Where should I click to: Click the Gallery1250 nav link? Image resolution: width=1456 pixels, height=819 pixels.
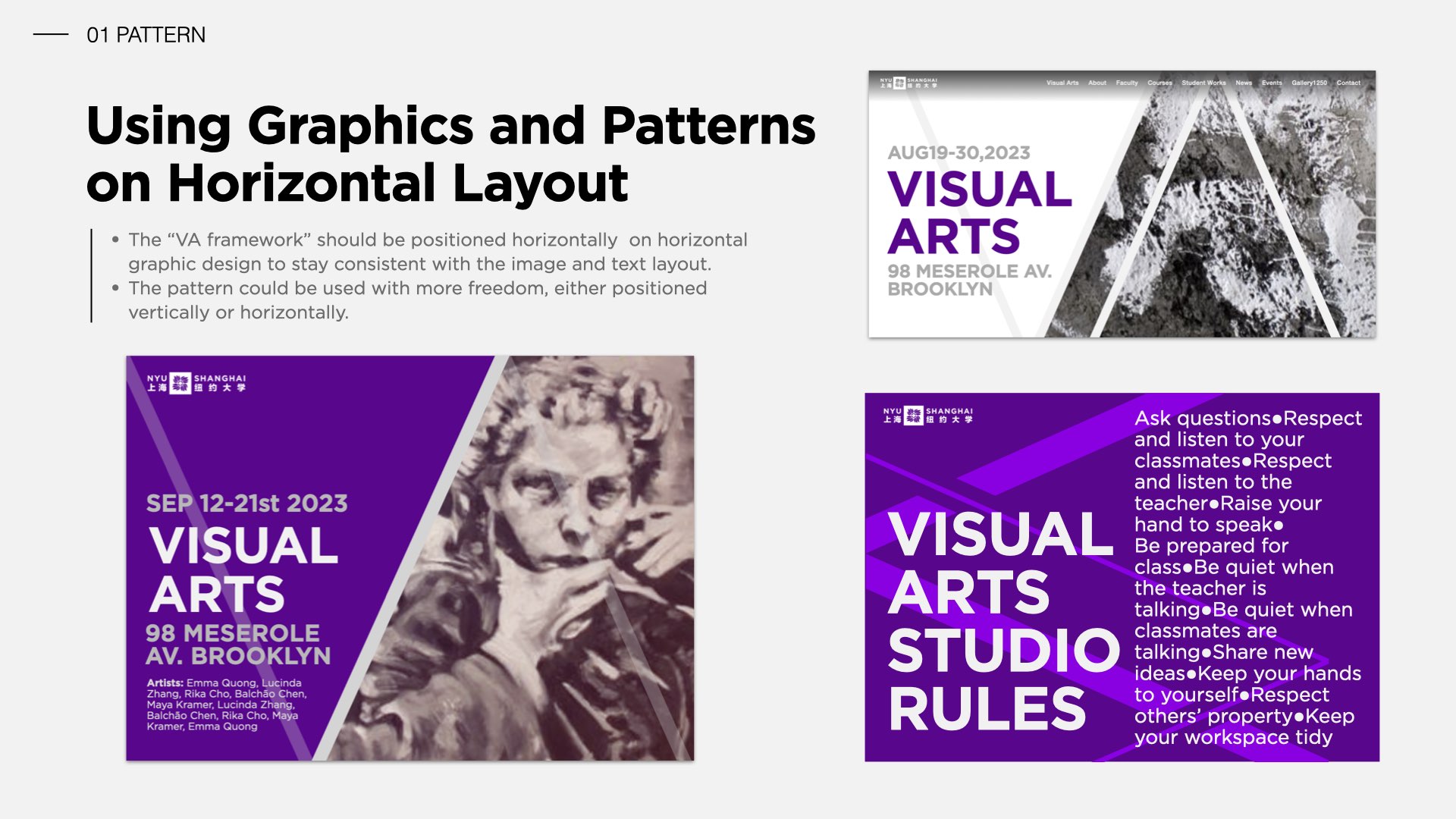pyautogui.click(x=1309, y=83)
